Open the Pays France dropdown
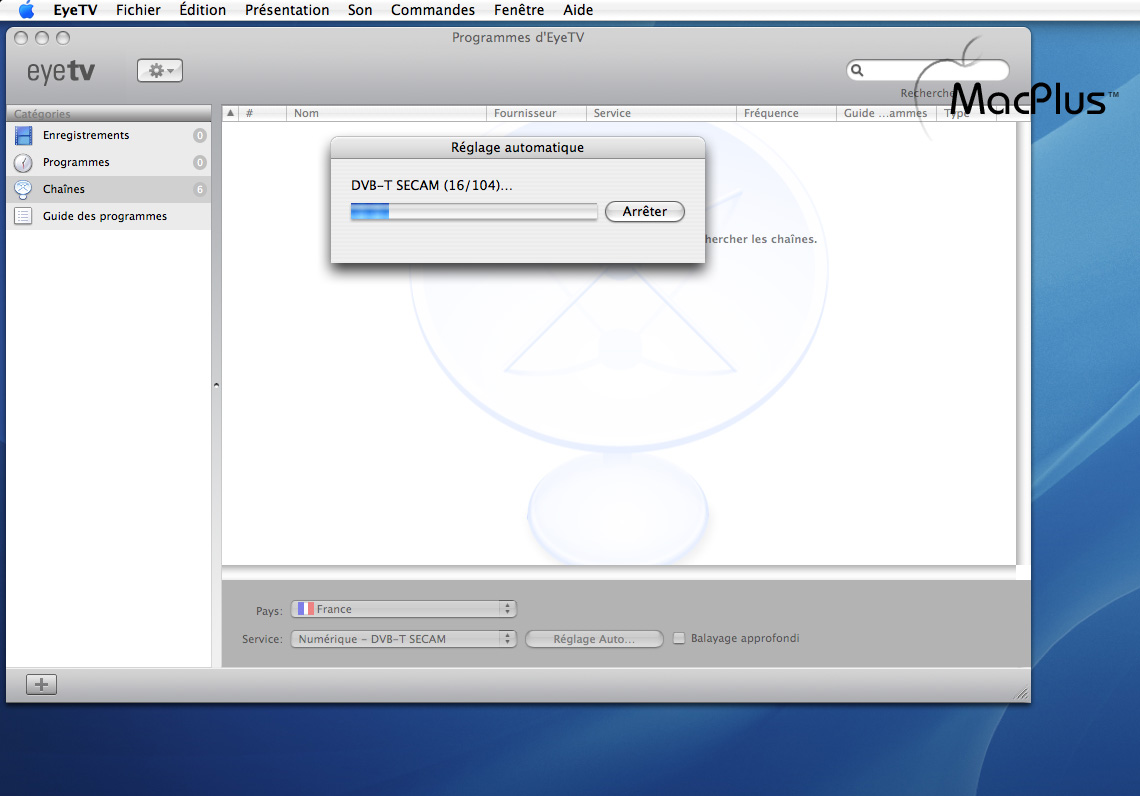This screenshot has width=1140, height=796. click(404, 609)
